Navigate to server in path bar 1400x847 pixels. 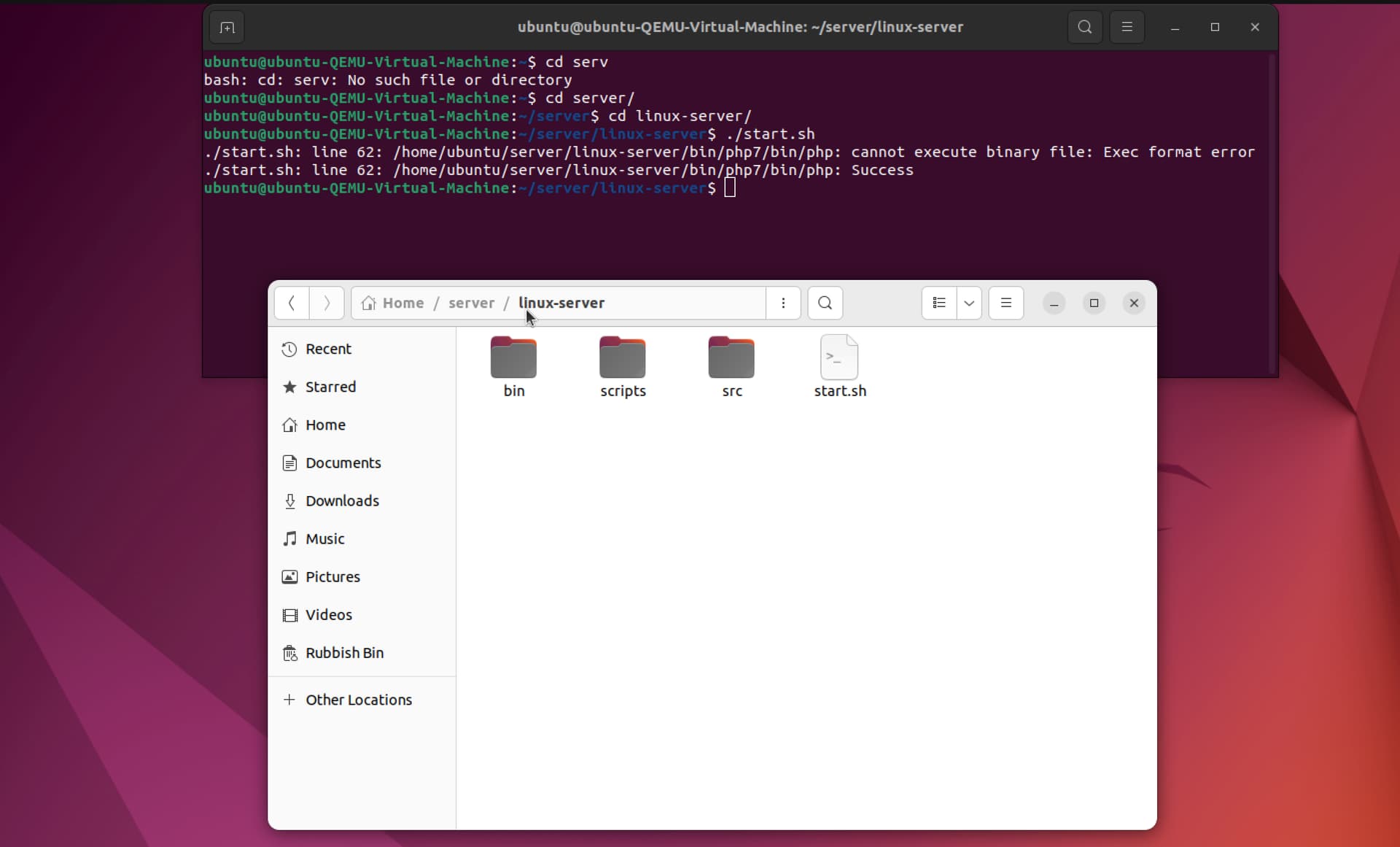pyautogui.click(x=471, y=303)
